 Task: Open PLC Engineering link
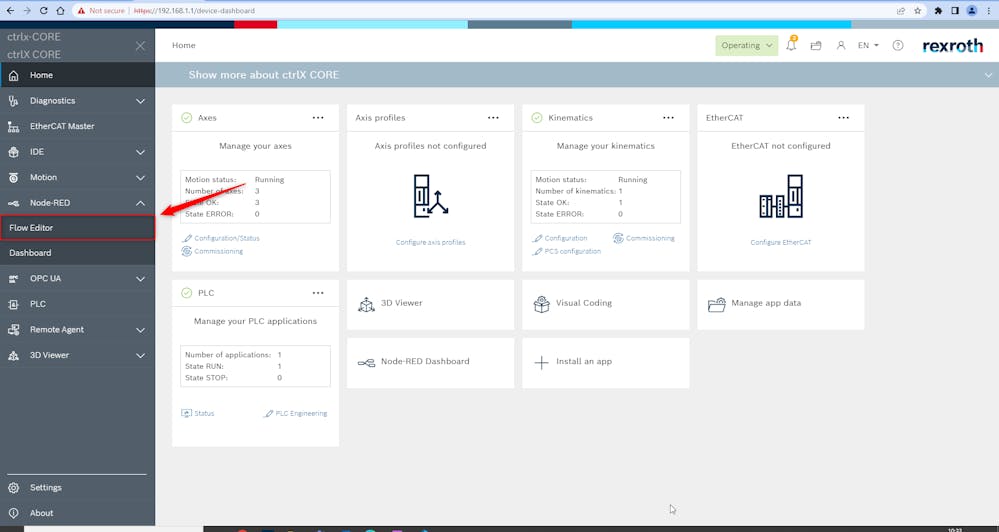coord(296,413)
